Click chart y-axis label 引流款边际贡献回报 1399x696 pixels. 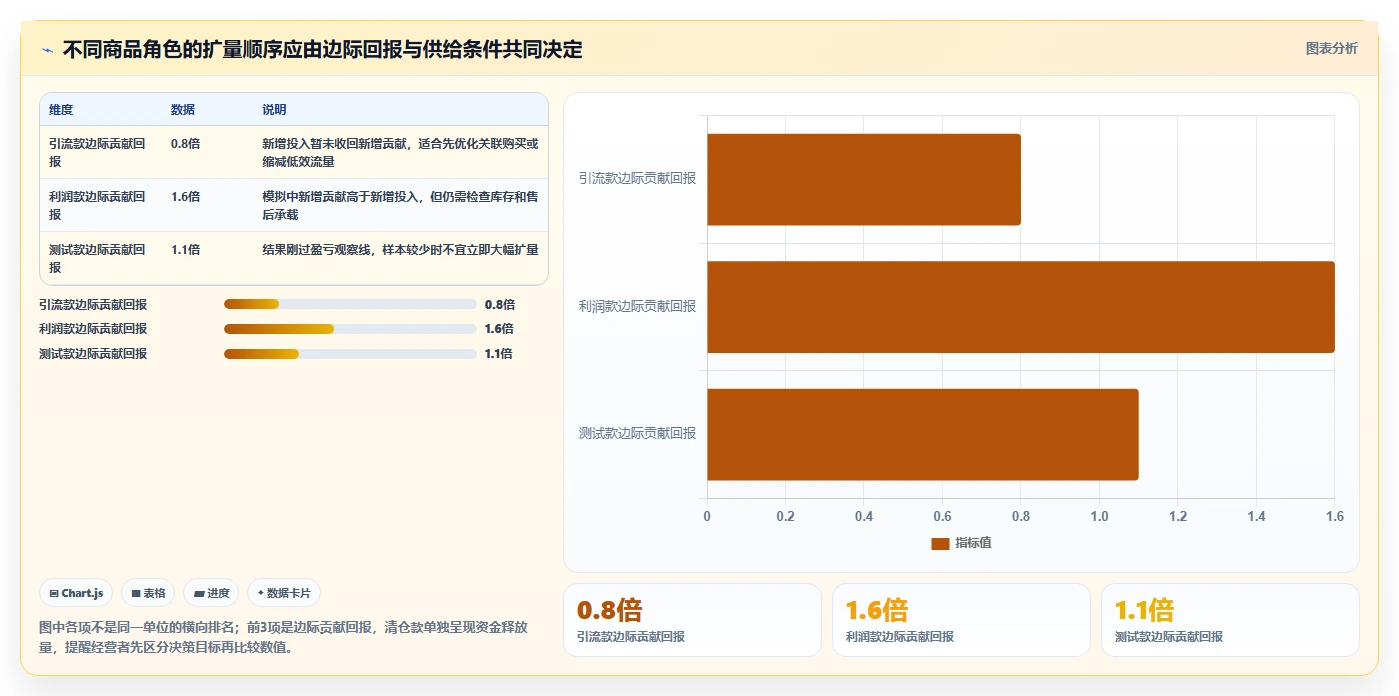637,179
